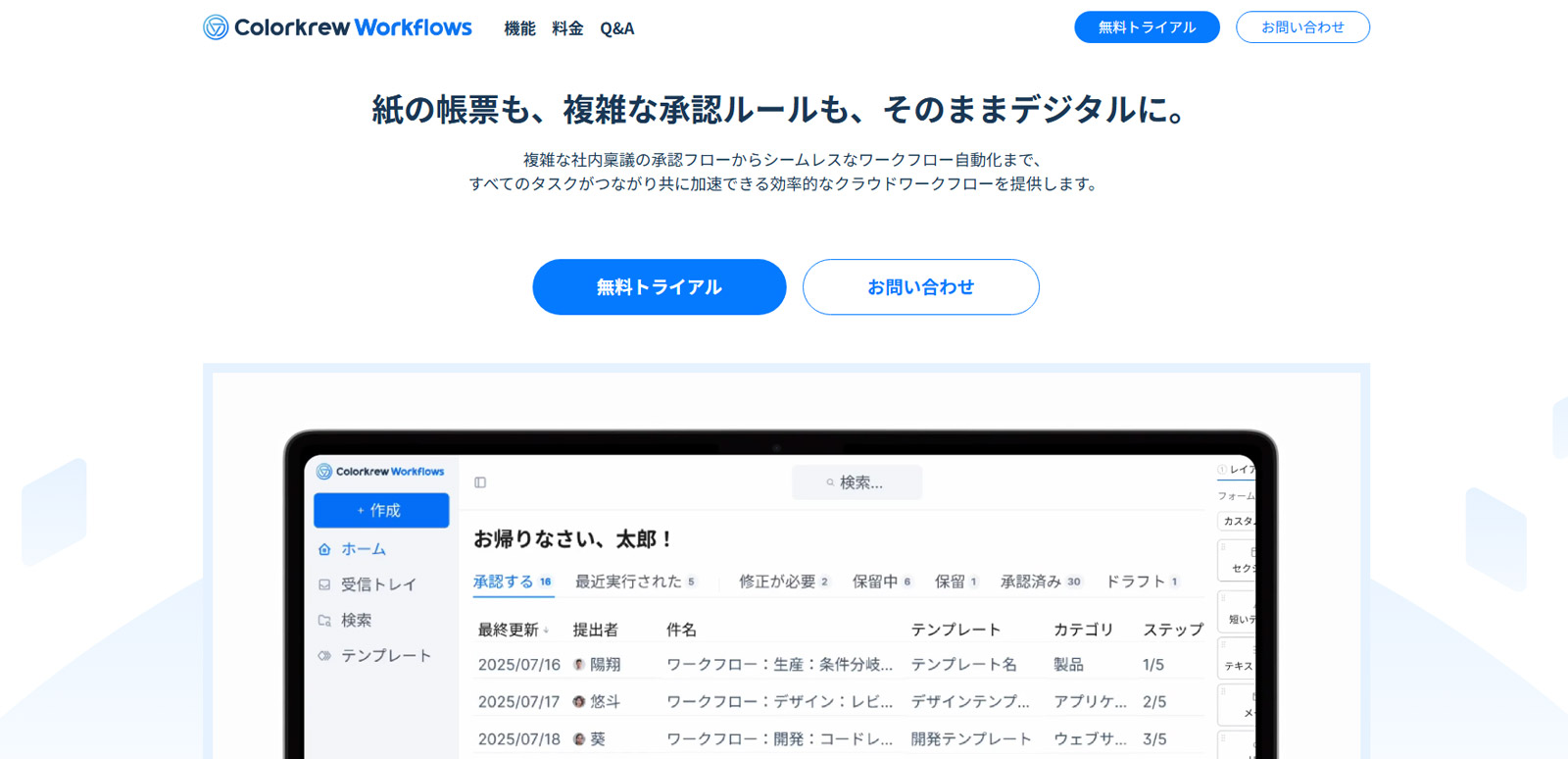Click the テンプレート column header
The image size is (1568, 759).
(x=956, y=630)
